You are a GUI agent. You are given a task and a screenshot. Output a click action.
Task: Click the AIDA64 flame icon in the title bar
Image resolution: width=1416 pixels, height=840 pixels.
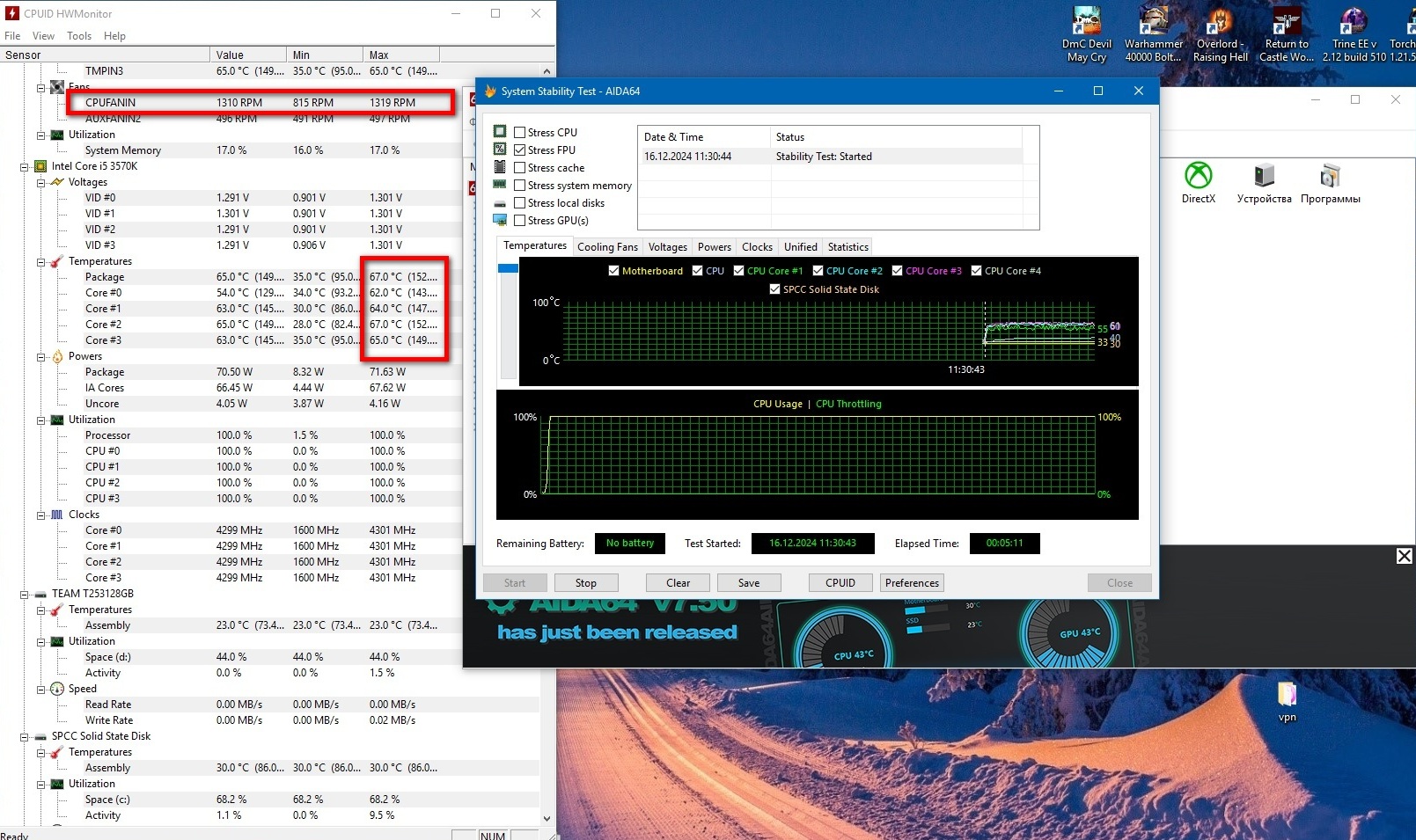tap(490, 91)
